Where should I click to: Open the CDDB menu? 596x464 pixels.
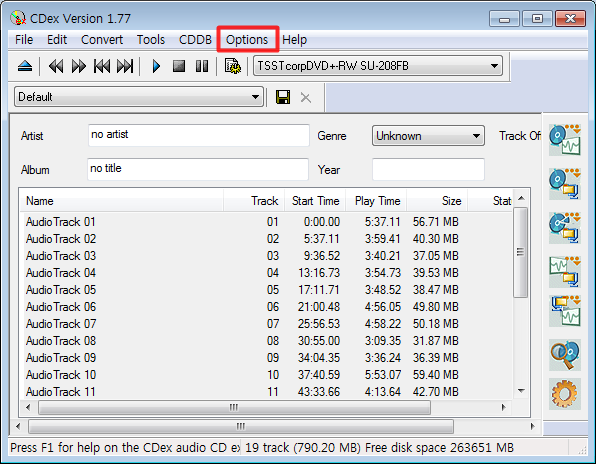click(x=195, y=40)
